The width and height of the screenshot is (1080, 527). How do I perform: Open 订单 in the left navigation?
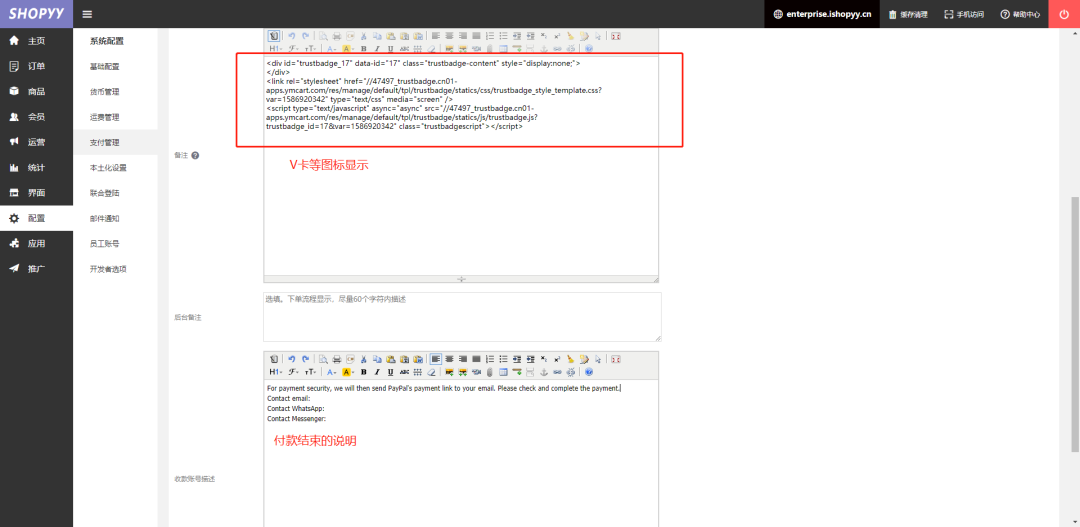(x=36, y=66)
